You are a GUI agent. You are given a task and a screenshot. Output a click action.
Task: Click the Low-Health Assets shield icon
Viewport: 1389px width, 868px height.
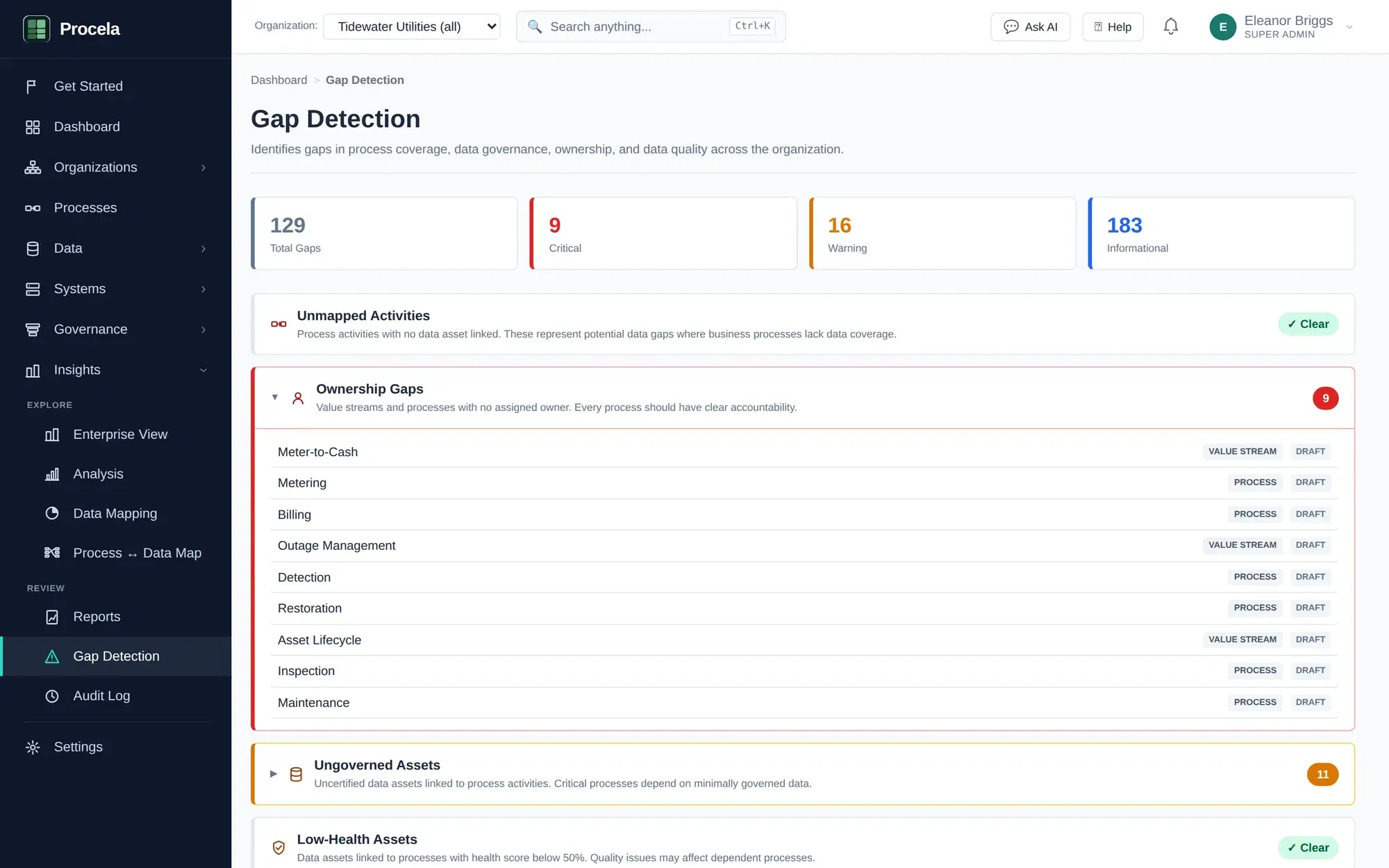pyautogui.click(x=278, y=848)
